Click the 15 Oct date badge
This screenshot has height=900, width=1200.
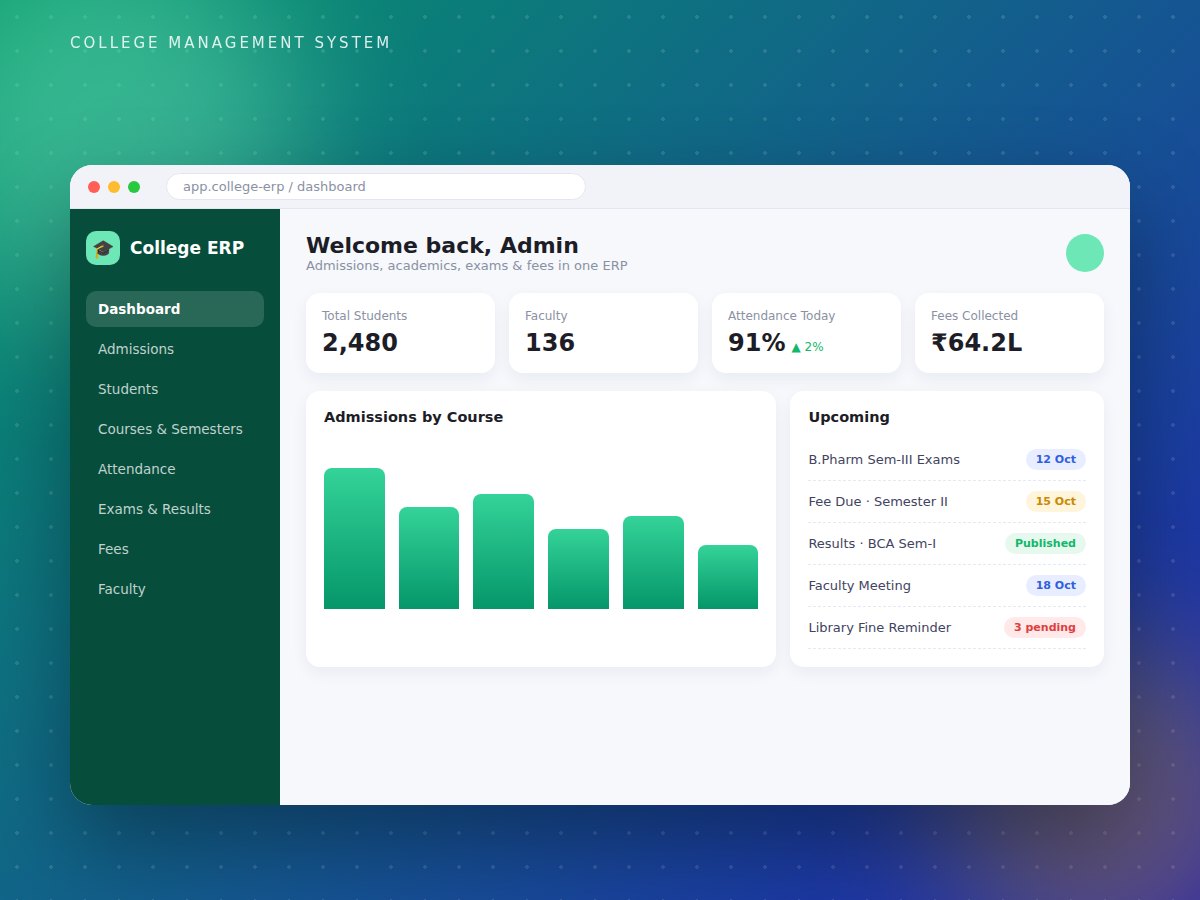click(x=1055, y=502)
